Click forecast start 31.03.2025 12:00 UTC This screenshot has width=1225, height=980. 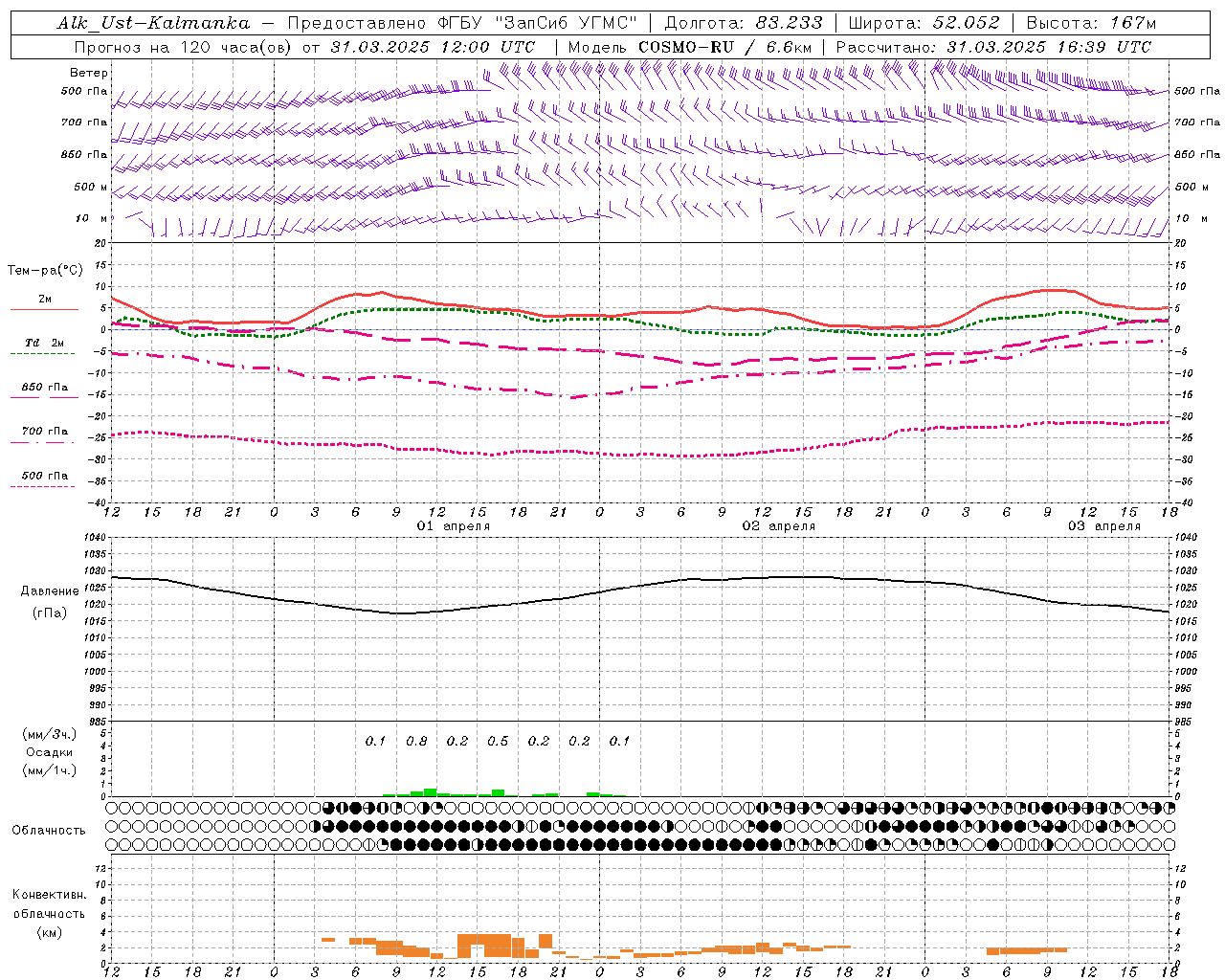pyautogui.click(x=433, y=47)
